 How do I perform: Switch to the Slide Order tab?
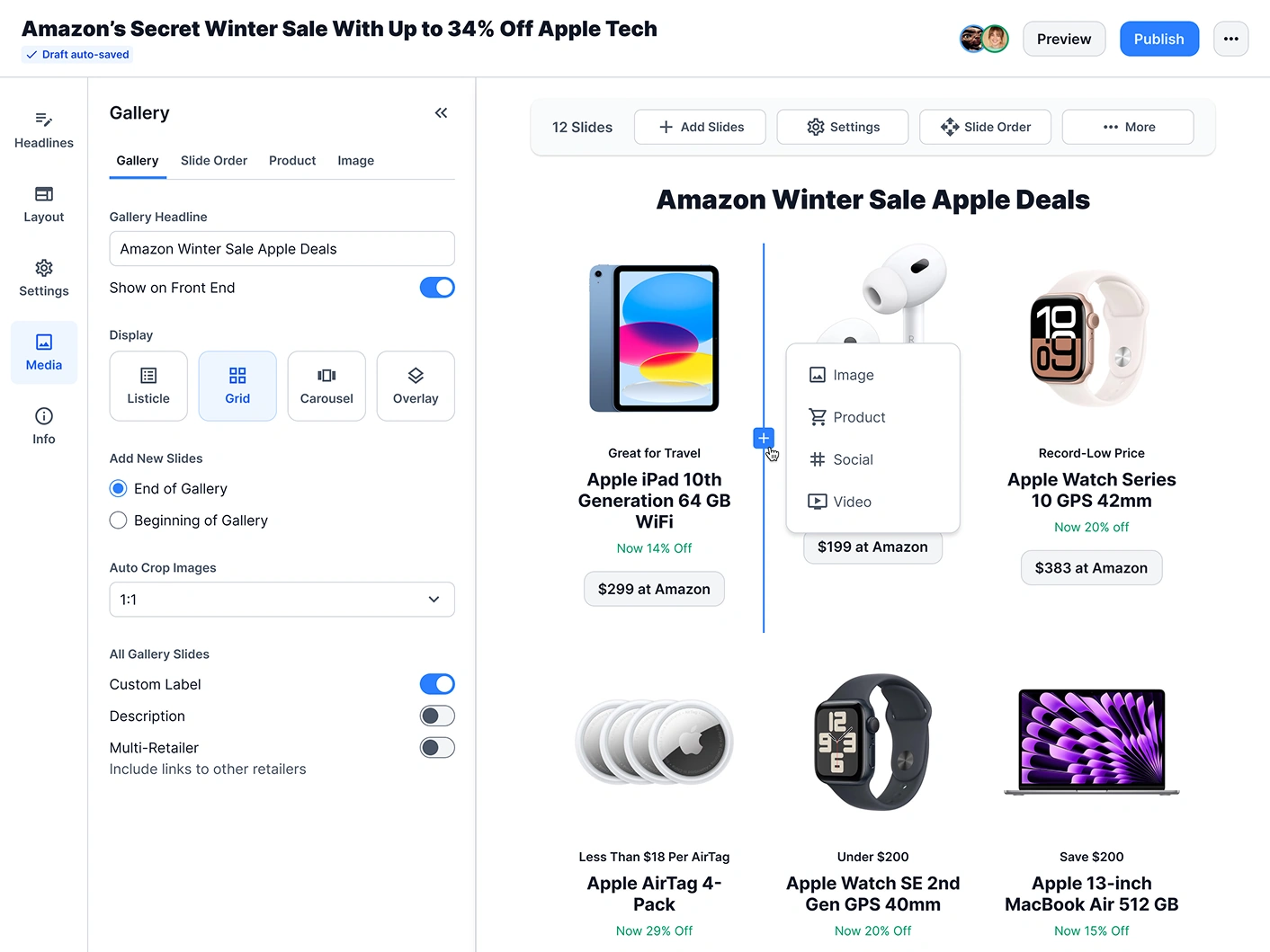coord(214,161)
